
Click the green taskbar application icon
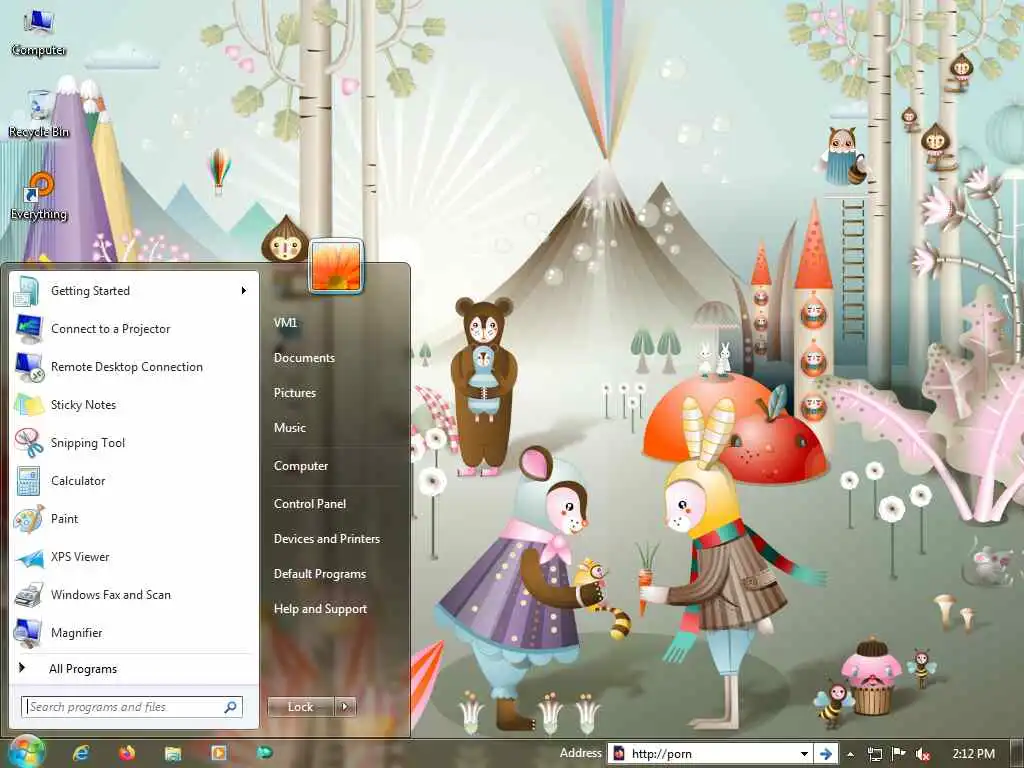264,753
